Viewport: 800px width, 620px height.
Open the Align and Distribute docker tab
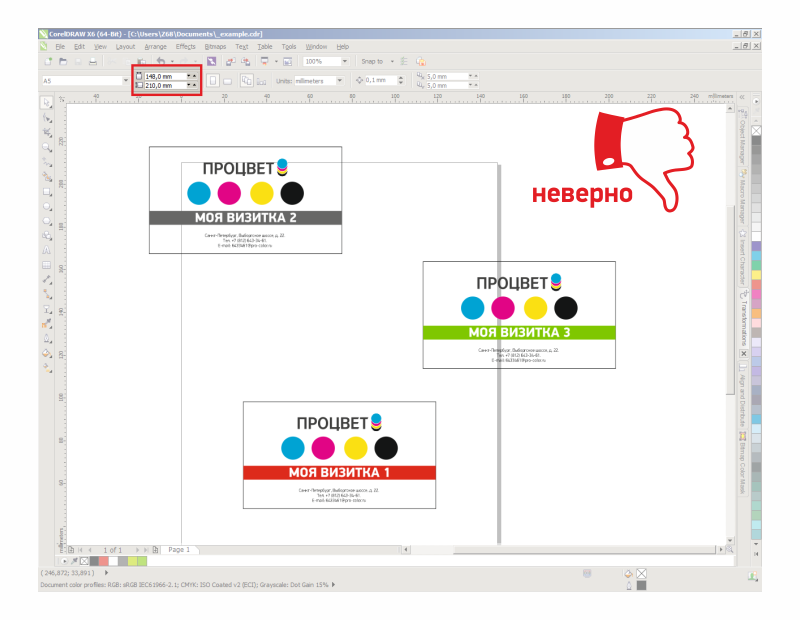743,394
